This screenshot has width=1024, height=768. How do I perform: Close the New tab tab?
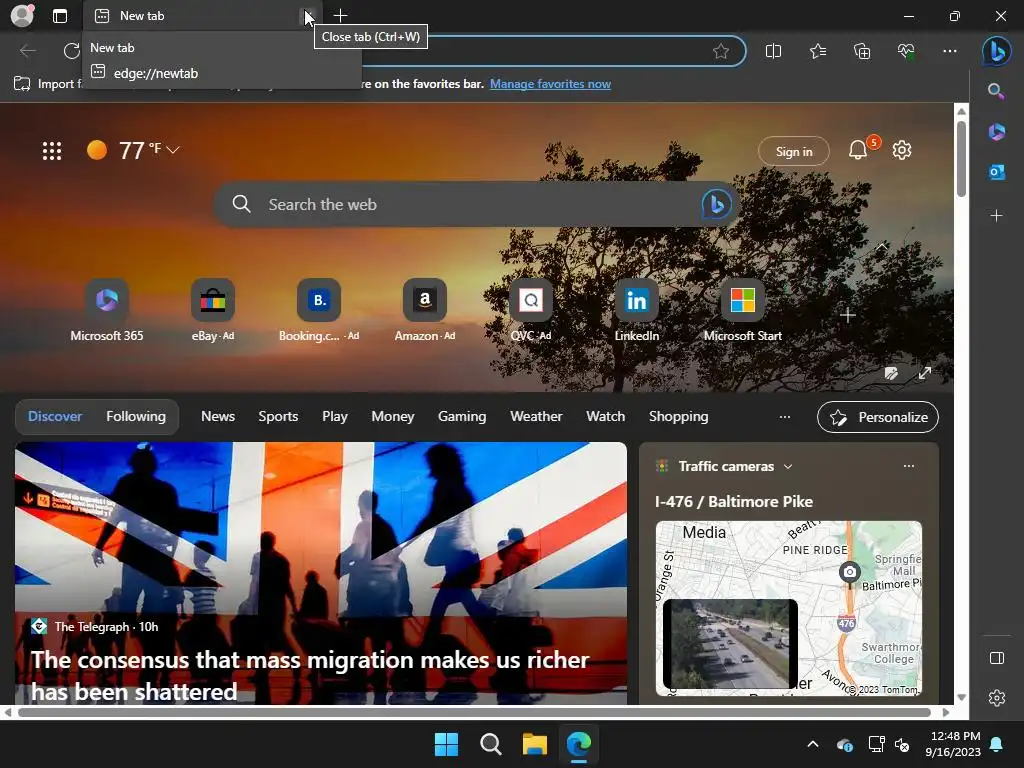[308, 16]
